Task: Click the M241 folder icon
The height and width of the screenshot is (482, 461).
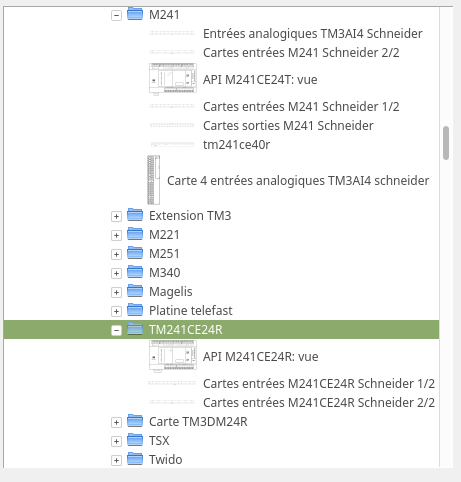Action: 135,14
